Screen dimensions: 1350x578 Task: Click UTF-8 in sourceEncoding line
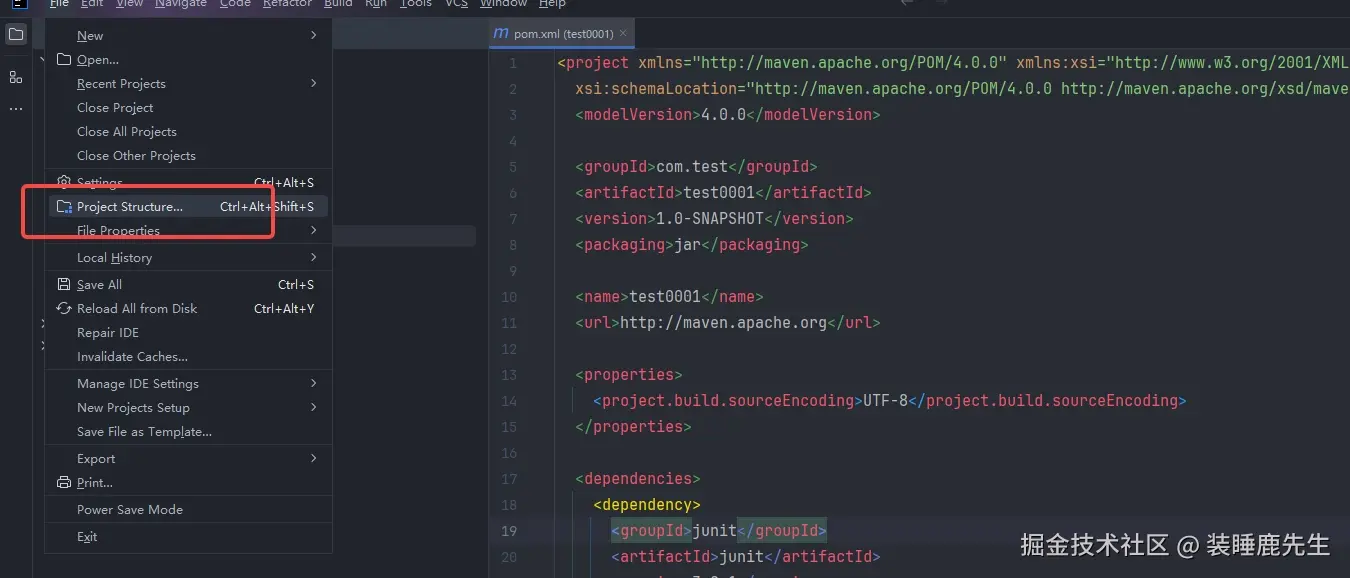[x=886, y=401]
